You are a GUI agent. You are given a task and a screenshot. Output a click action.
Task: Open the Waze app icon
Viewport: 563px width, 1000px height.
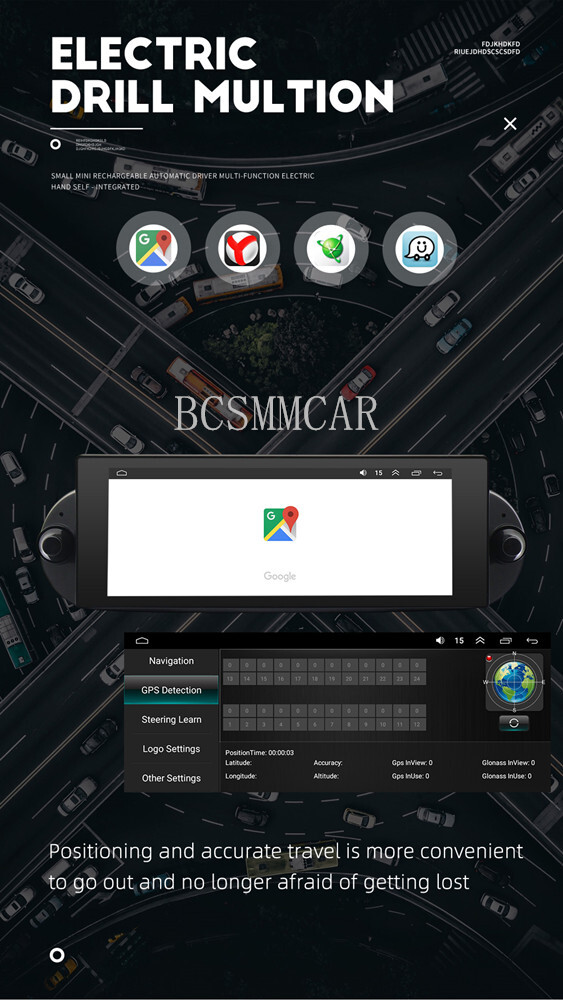pos(420,248)
